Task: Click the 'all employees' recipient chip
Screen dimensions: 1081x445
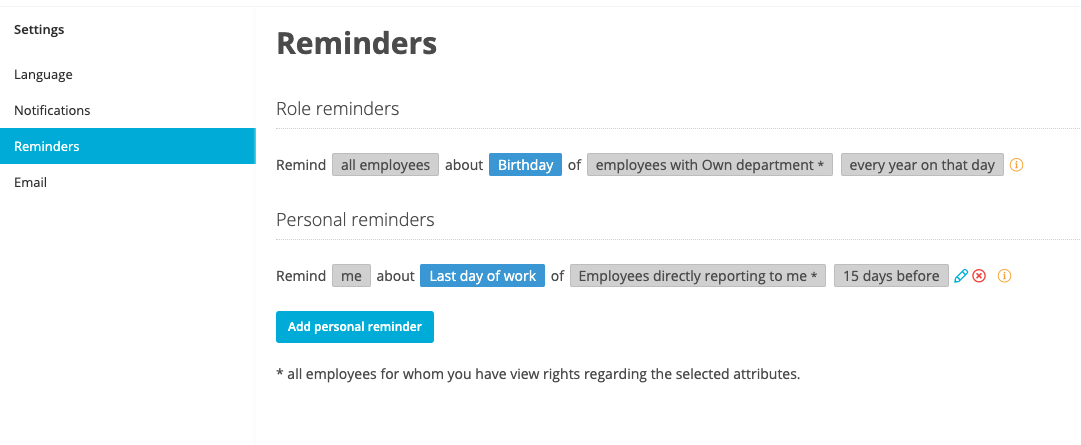Action: 385,165
